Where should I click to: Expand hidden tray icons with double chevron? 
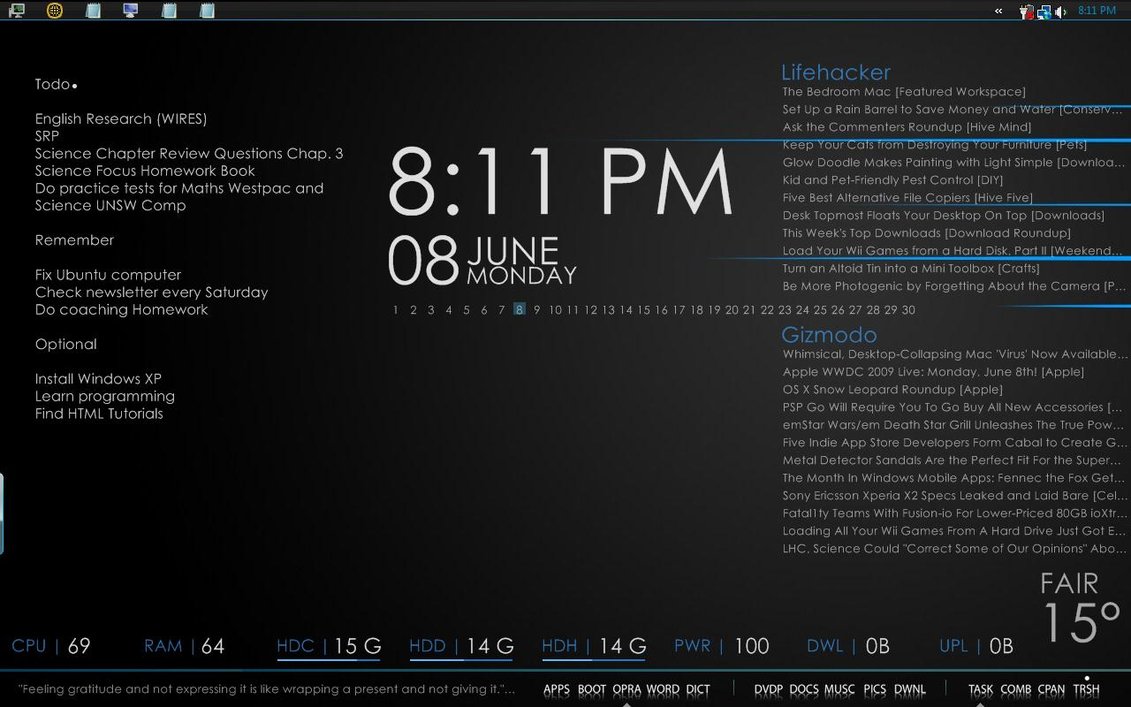(998, 11)
